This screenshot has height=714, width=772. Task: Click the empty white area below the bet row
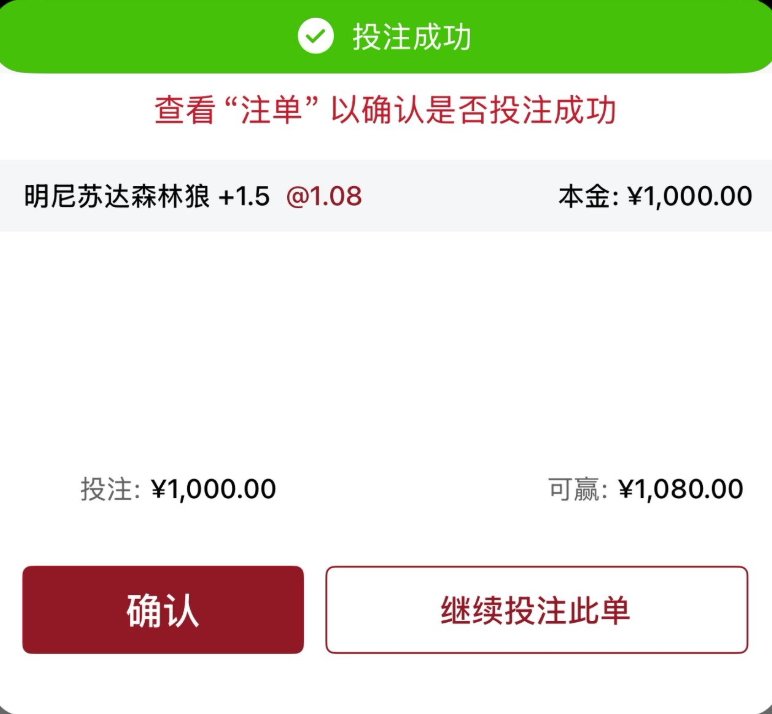(386, 345)
